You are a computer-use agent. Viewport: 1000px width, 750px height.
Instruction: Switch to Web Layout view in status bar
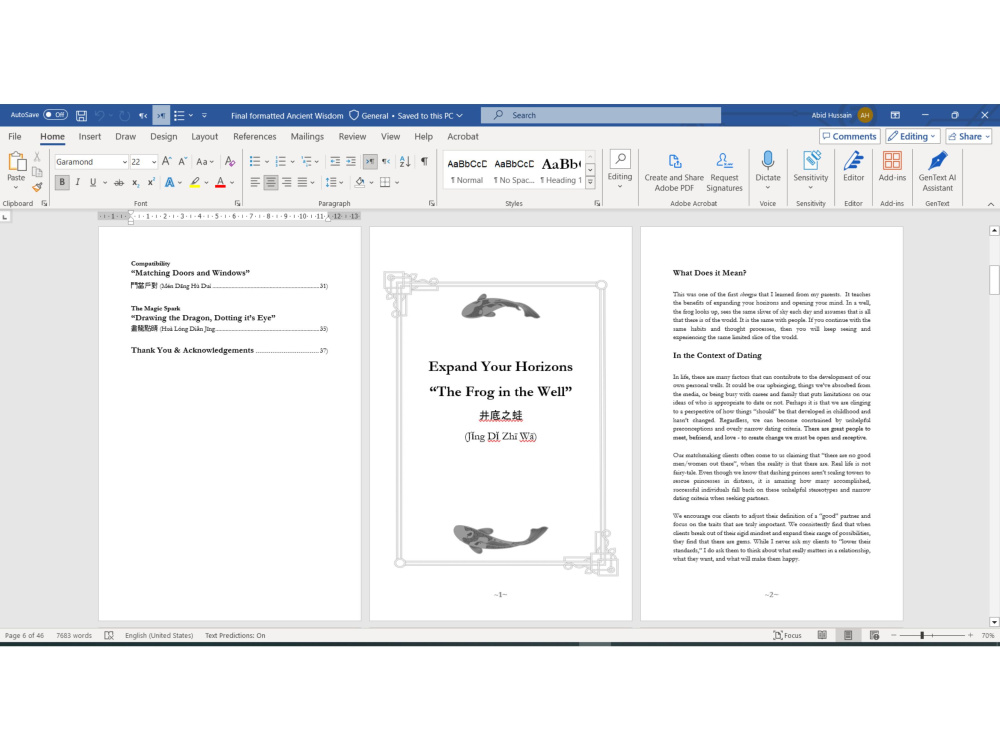pos(874,635)
